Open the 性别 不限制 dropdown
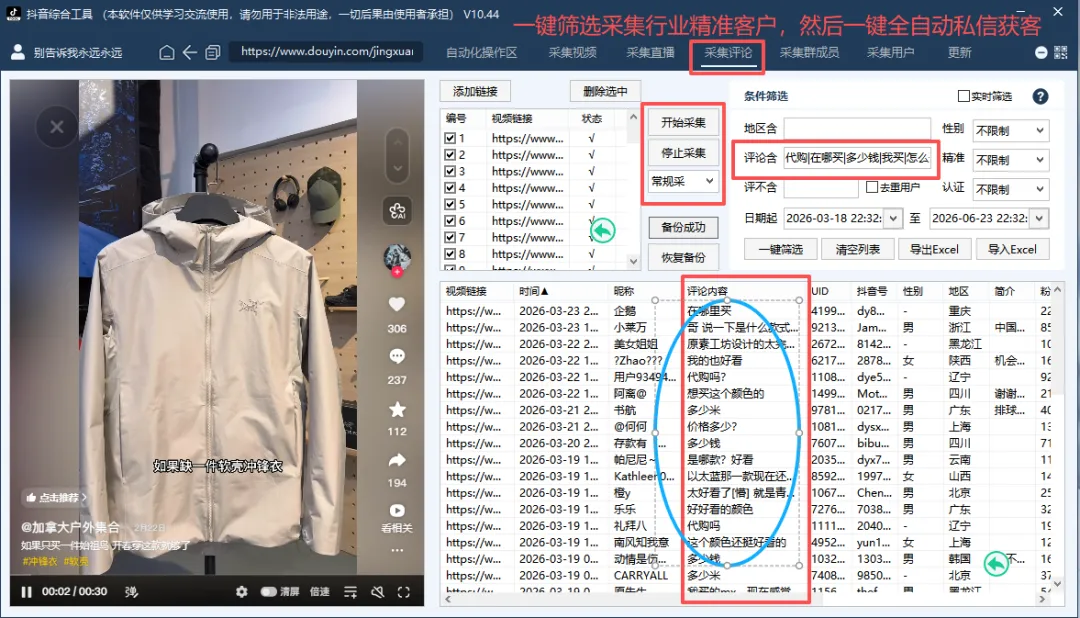The height and width of the screenshot is (618, 1080). point(1010,128)
